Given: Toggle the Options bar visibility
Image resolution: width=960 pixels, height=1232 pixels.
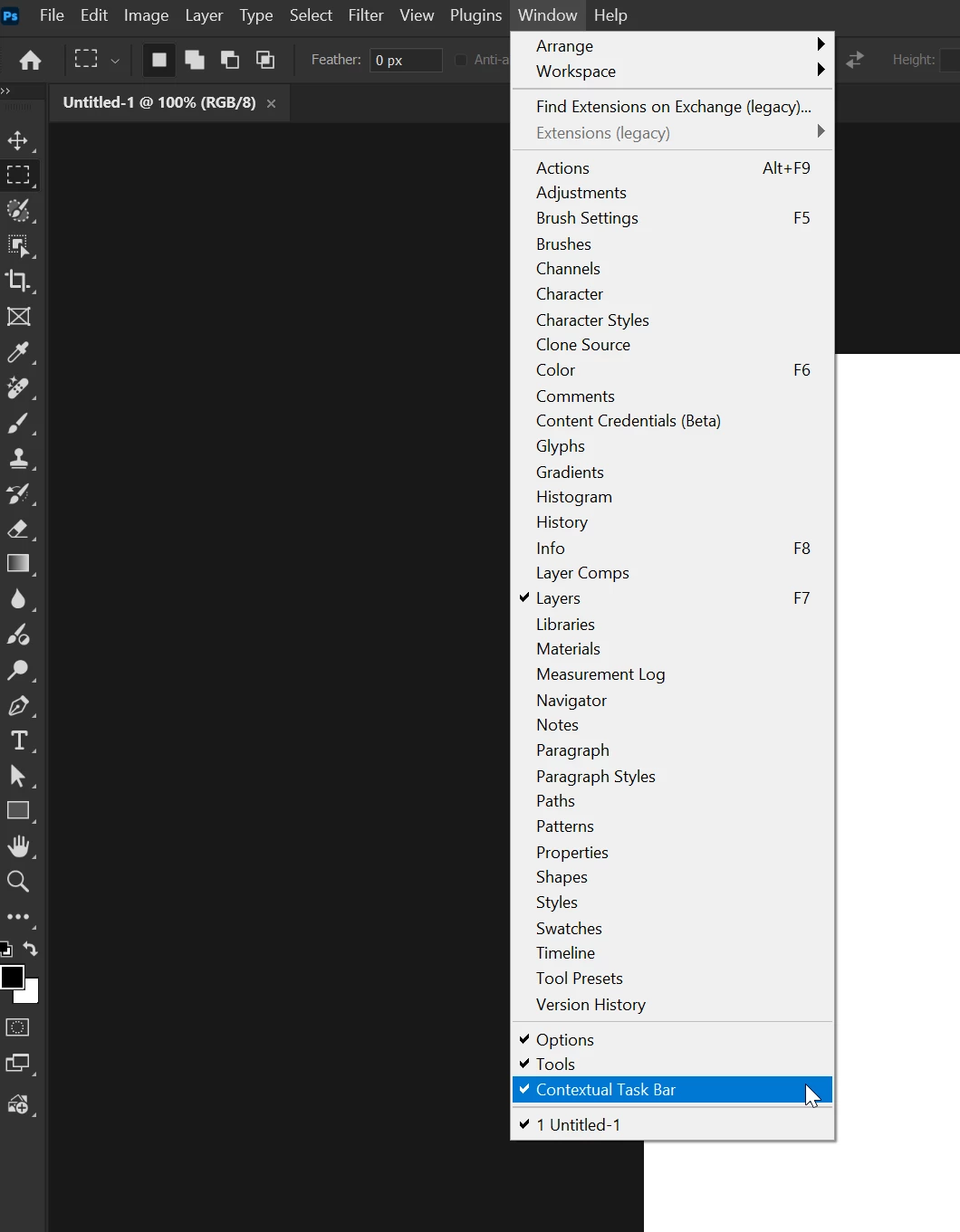Looking at the screenshot, I should [x=672, y=1039].
